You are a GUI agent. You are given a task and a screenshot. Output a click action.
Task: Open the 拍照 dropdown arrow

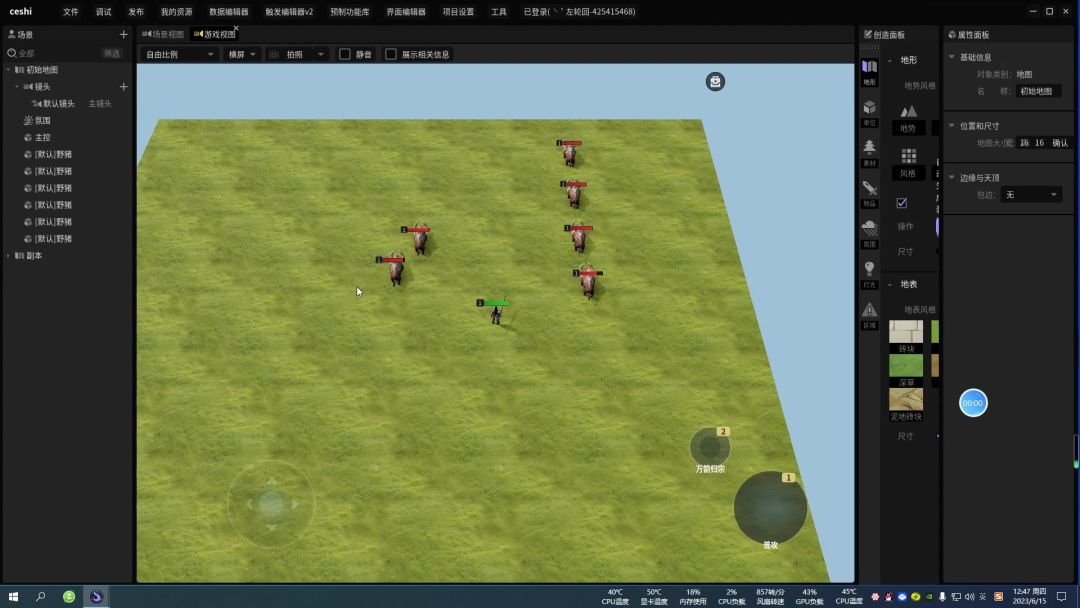click(x=320, y=54)
